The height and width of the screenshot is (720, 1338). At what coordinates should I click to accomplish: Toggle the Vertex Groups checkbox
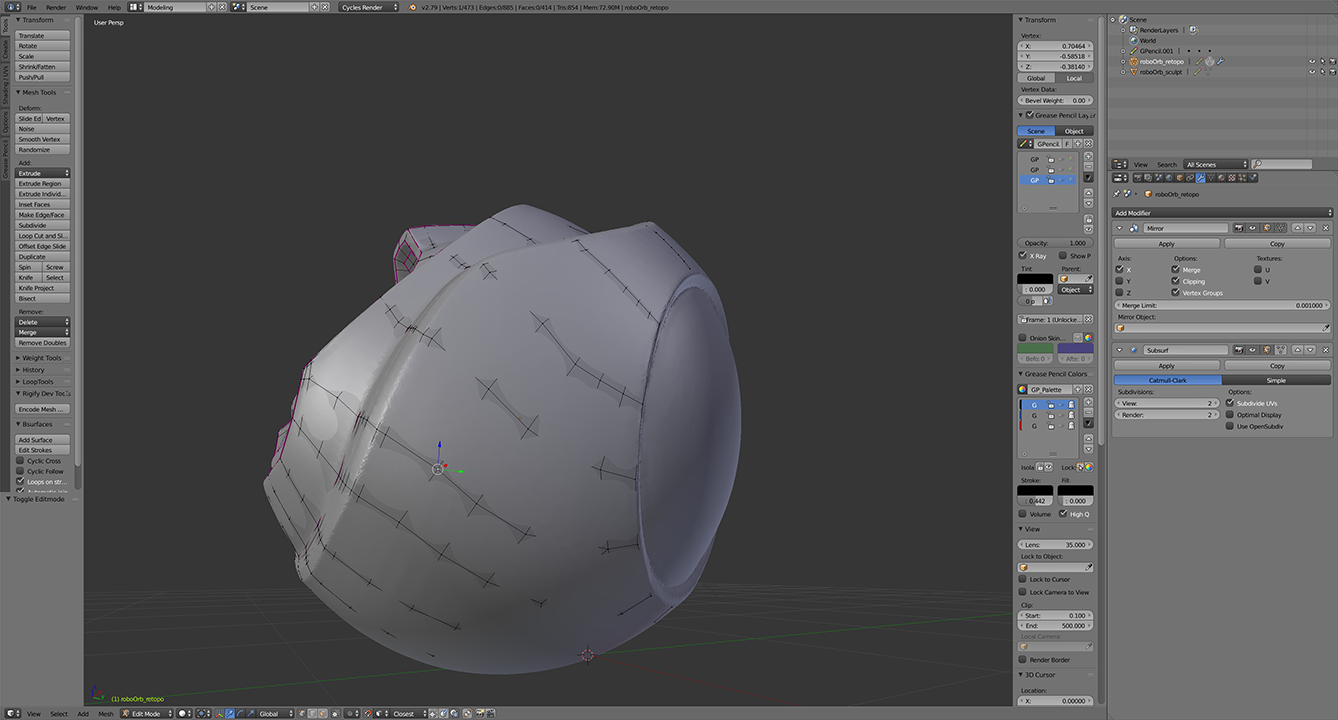1176,293
